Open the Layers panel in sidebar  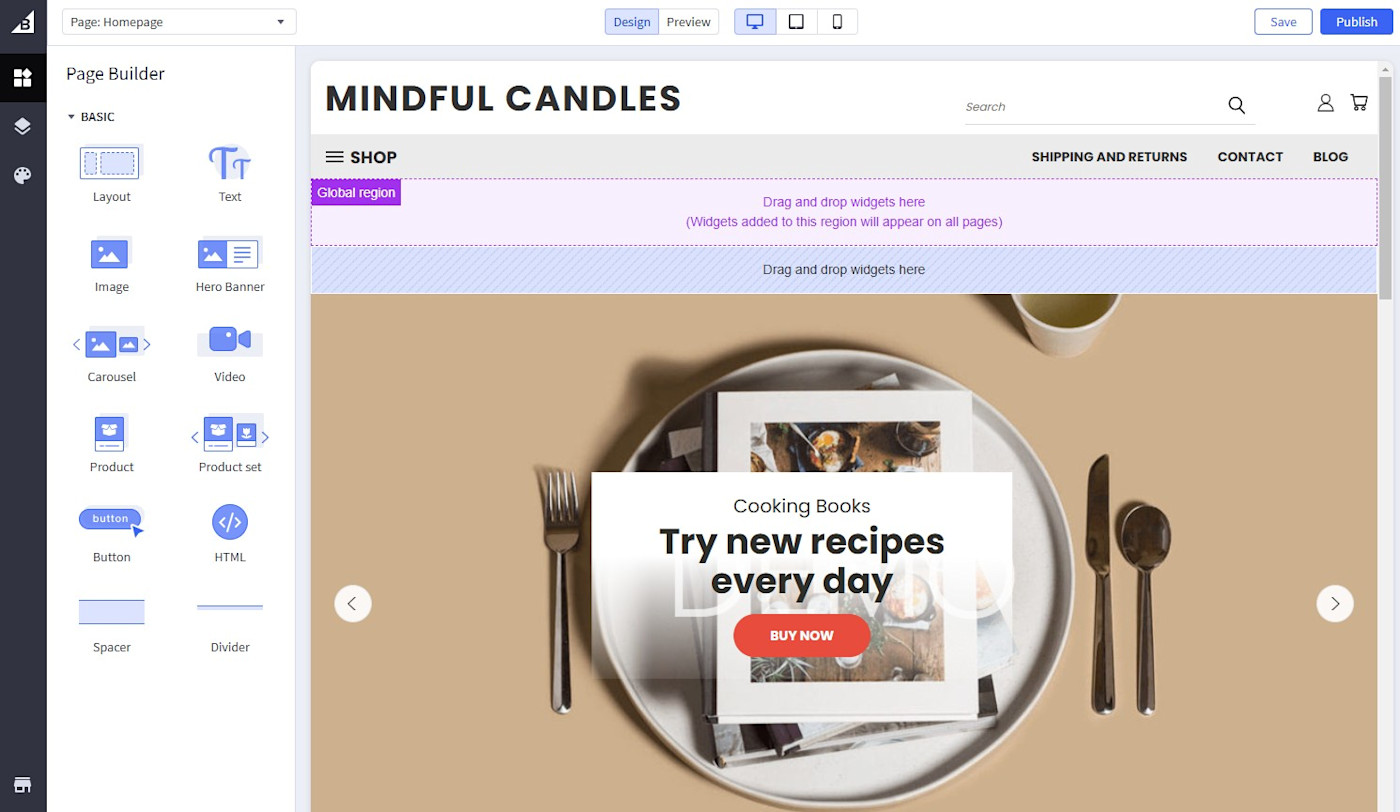click(23, 126)
